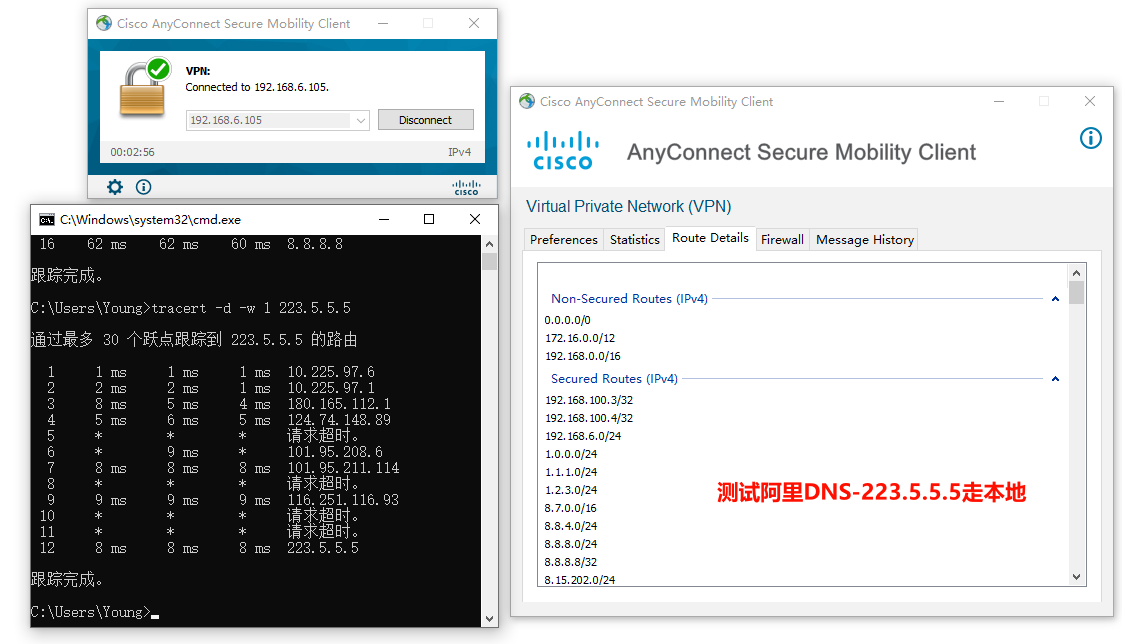This screenshot has height=644, width=1122.
Task: Click hop 7 address 101.95.211.114
Action: [x=343, y=468]
